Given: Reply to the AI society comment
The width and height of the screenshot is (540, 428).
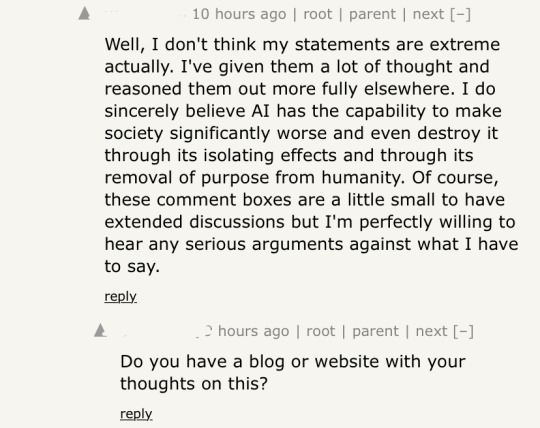Looking at the screenshot, I should 121,296.
